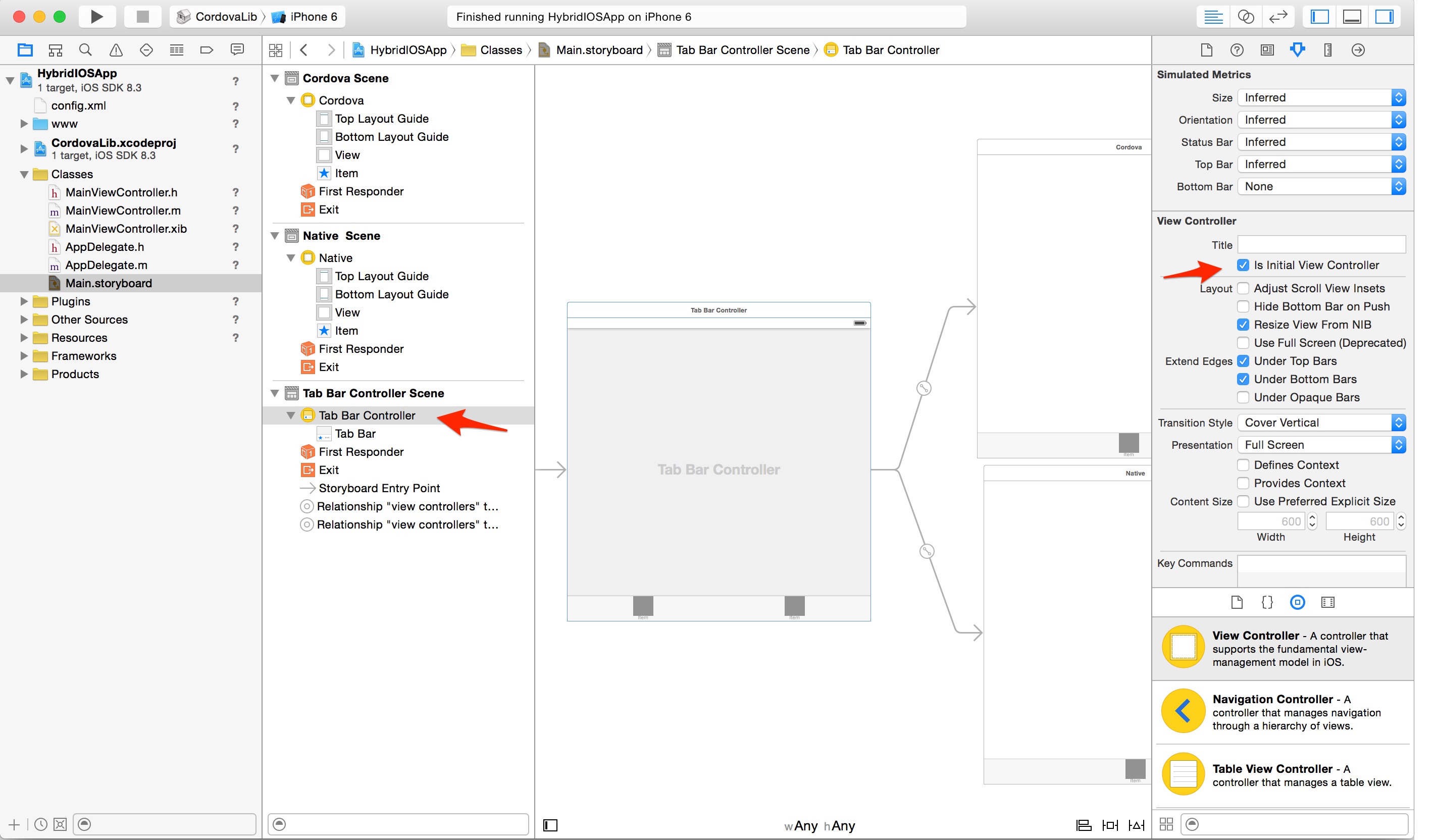
Task: Open the Version editor
Action: [1278, 17]
